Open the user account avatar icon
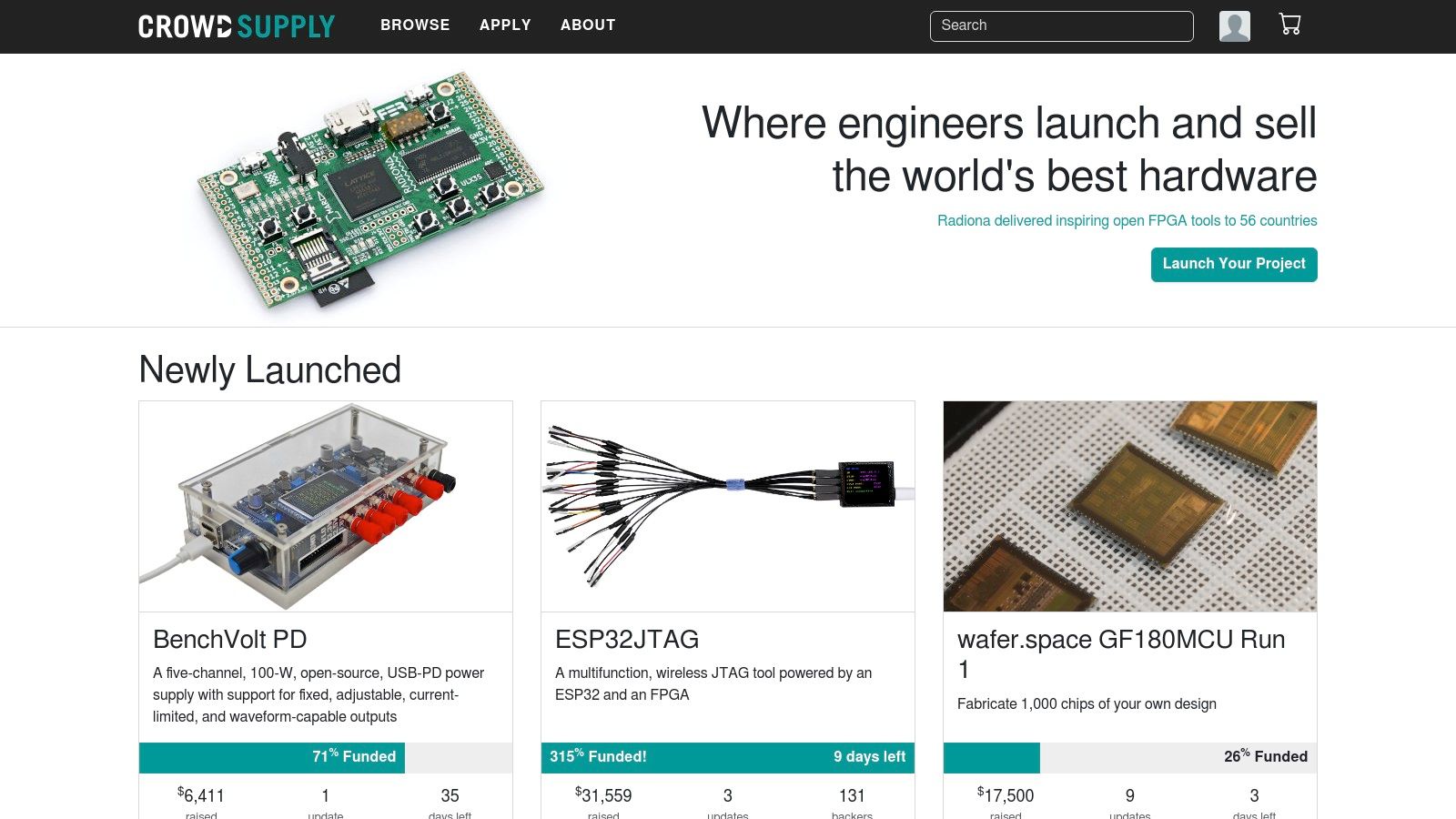The image size is (1456, 819). [x=1234, y=26]
